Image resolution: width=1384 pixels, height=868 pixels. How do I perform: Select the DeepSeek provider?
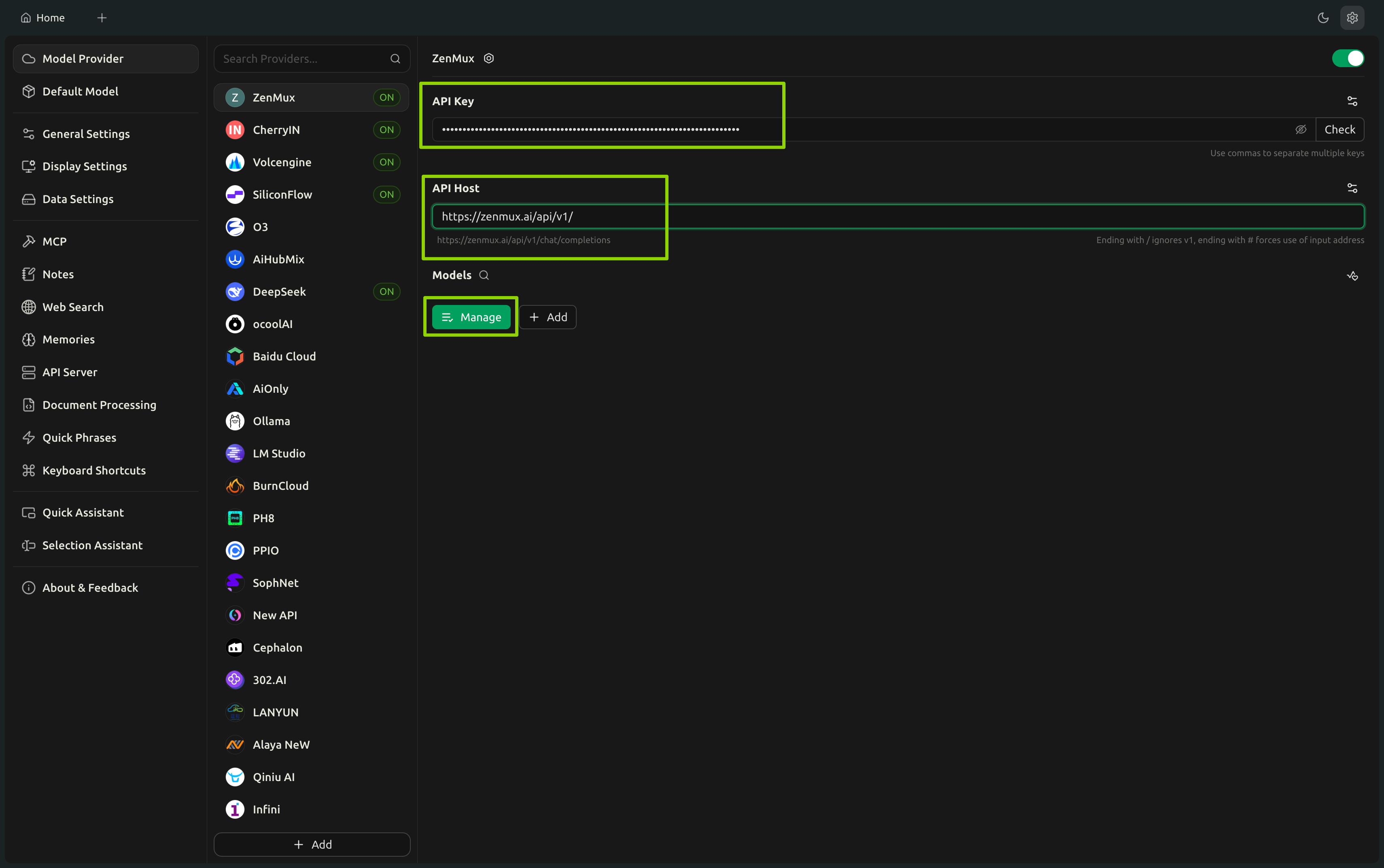click(311, 292)
